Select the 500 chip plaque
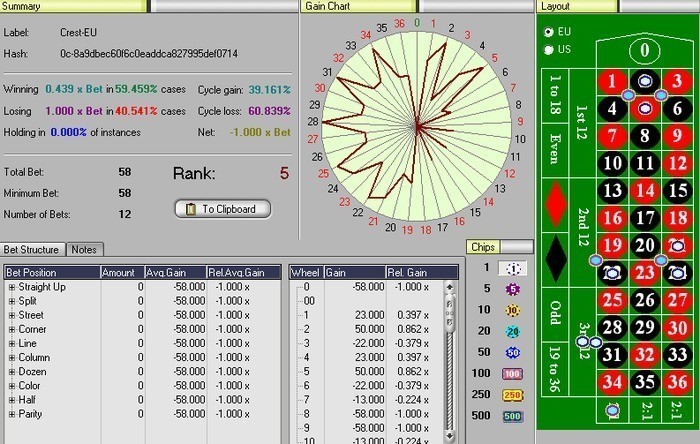This screenshot has height=444, width=700. tap(512, 415)
